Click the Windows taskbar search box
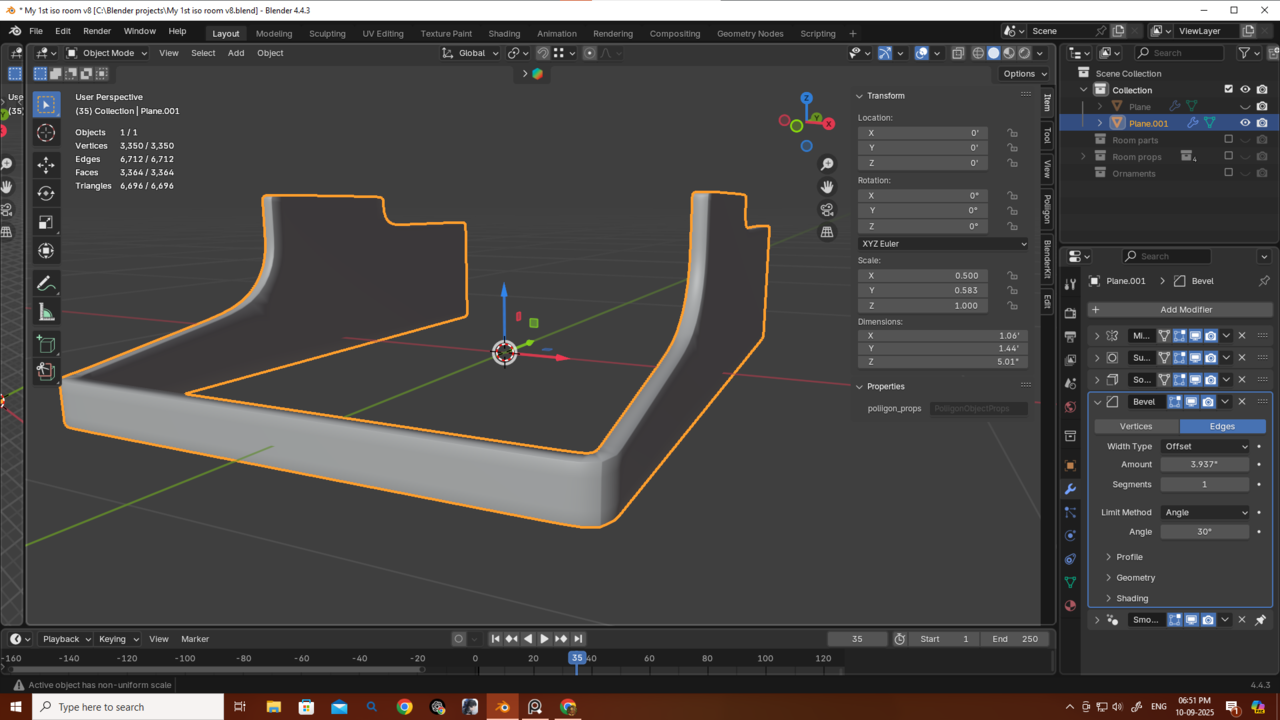Image resolution: width=1280 pixels, height=720 pixels. point(128,707)
